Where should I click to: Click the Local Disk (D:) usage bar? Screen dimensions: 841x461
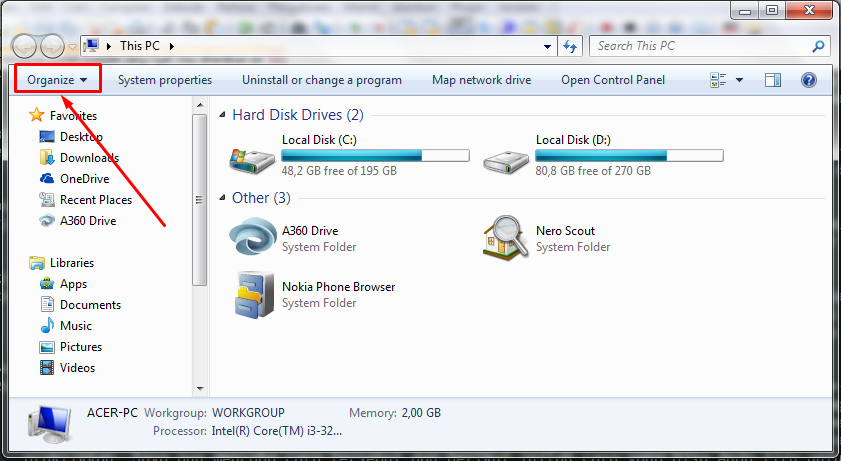click(629, 156)
